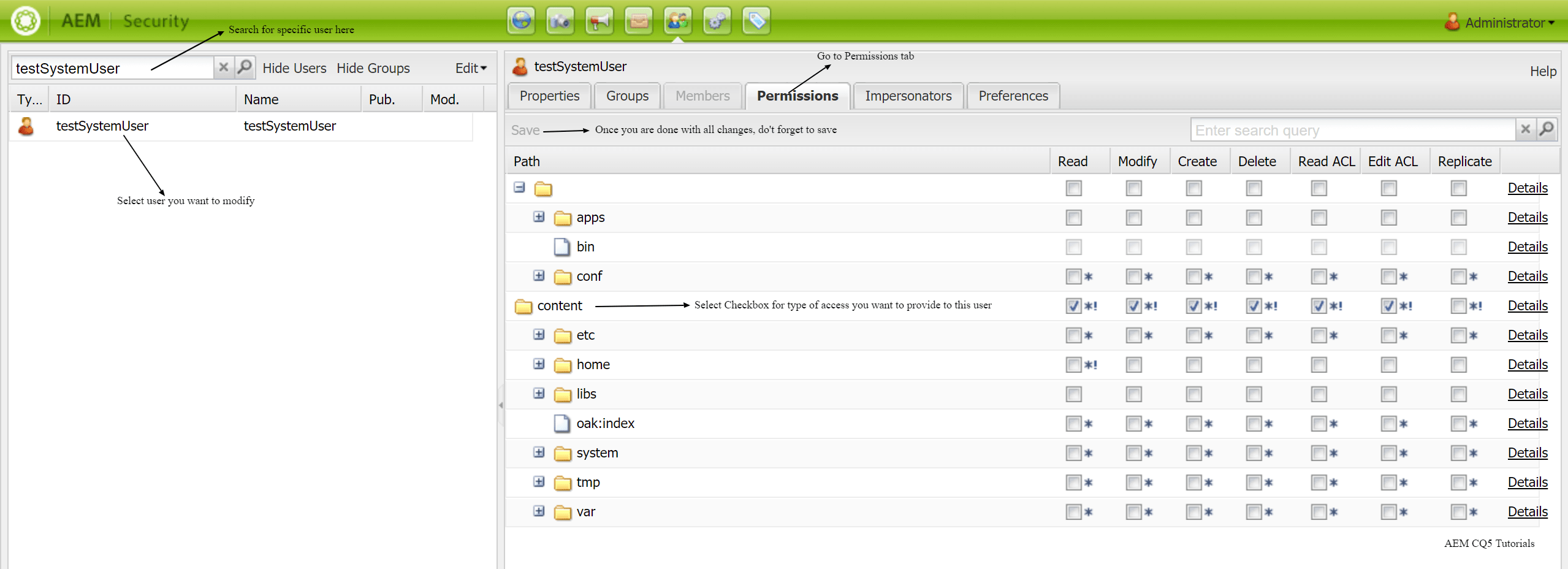The height and width of the screenshot is (569, 1568).
Task: Open Details link for home path
Action: [1528, 364]
